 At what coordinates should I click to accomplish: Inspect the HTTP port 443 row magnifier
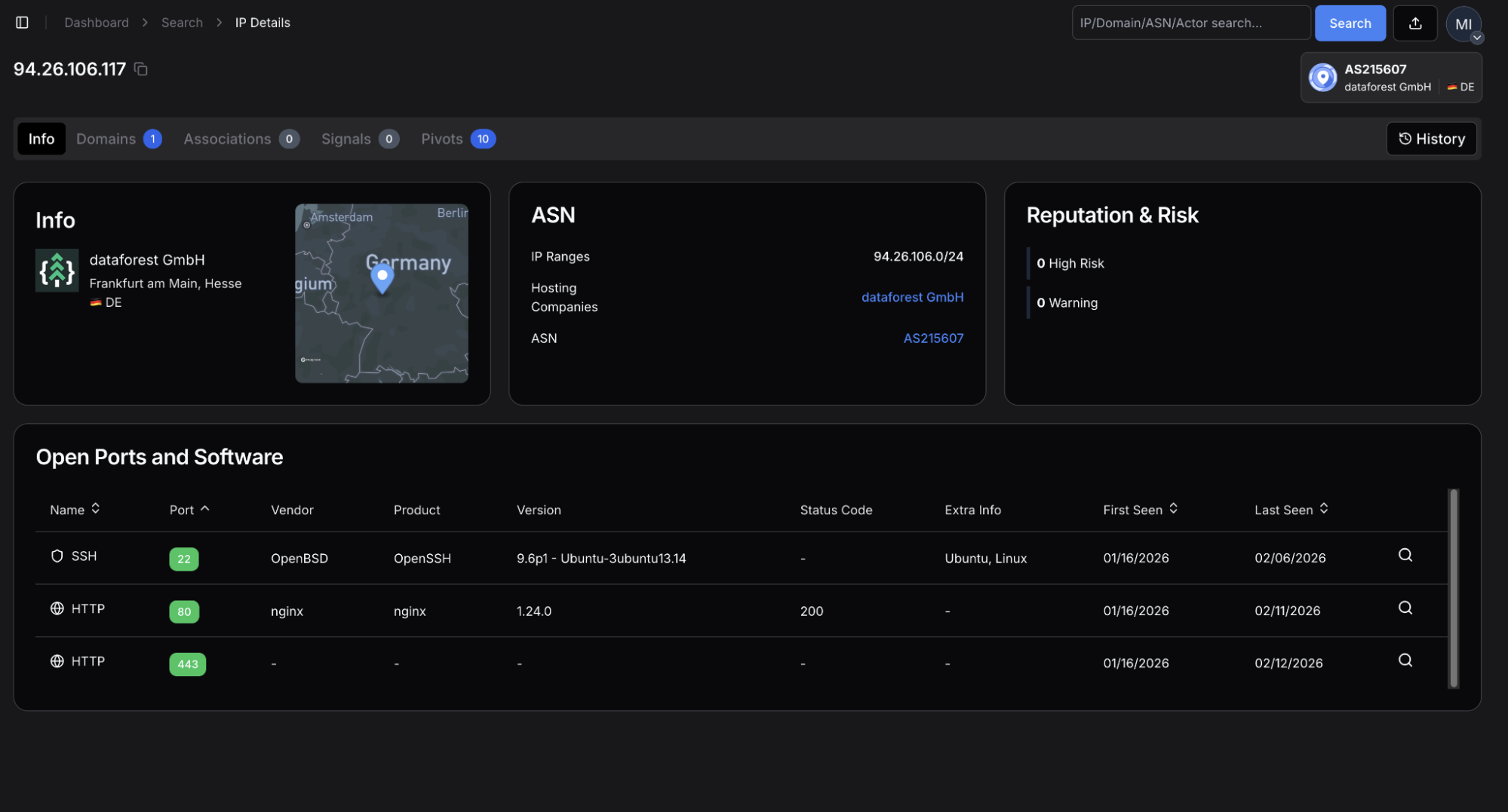[1405, 661]
